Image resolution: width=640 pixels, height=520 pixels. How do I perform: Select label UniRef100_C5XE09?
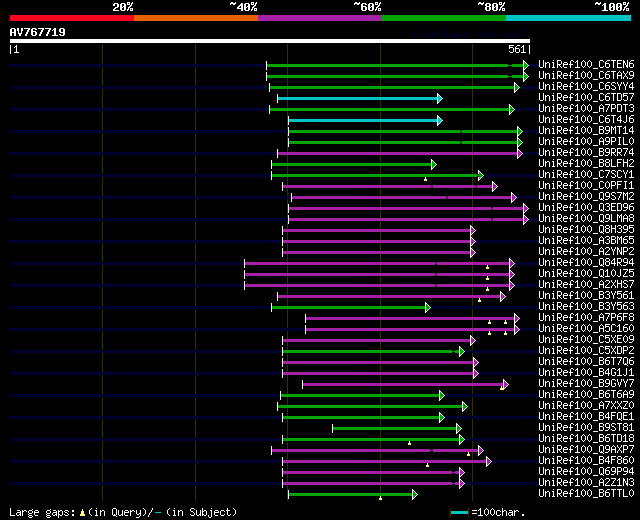click(x=586, y=340)
